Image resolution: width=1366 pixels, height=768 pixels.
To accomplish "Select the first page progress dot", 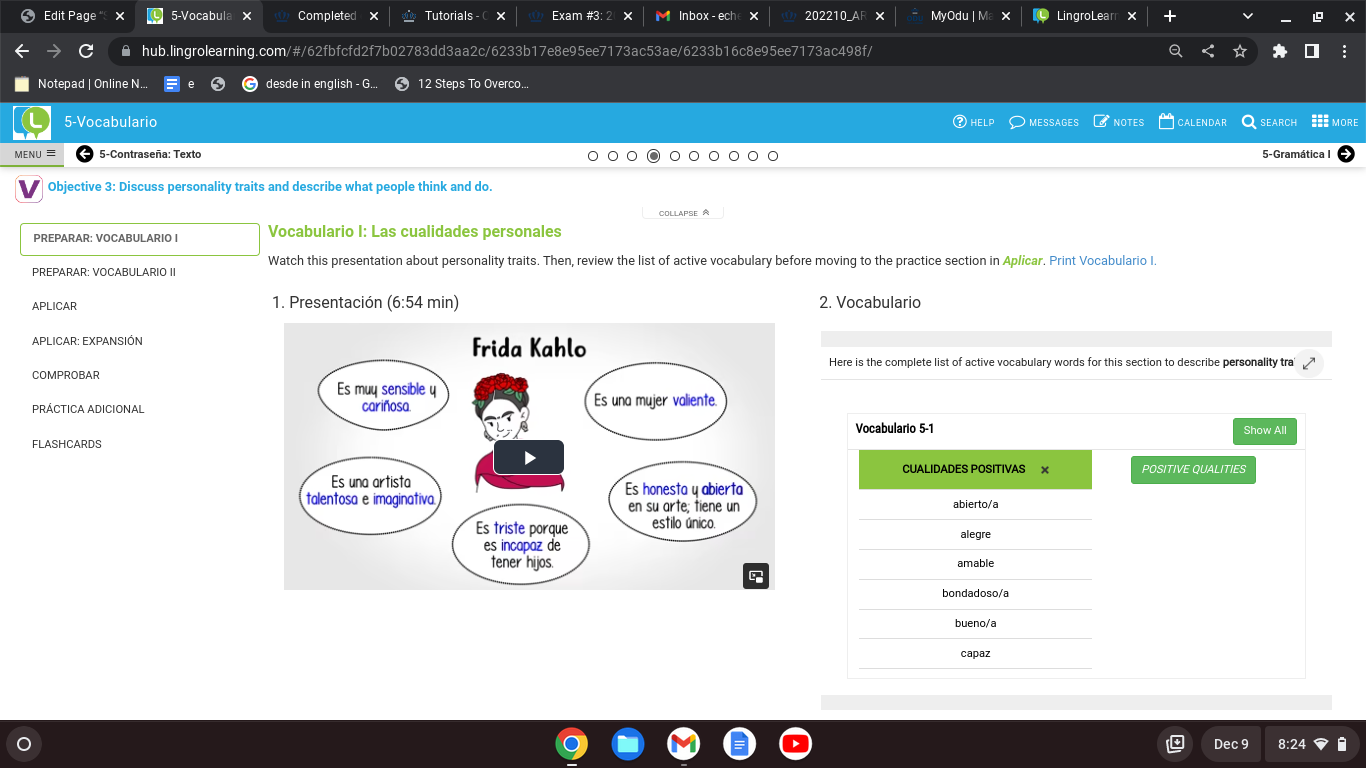I will [593, 156].
